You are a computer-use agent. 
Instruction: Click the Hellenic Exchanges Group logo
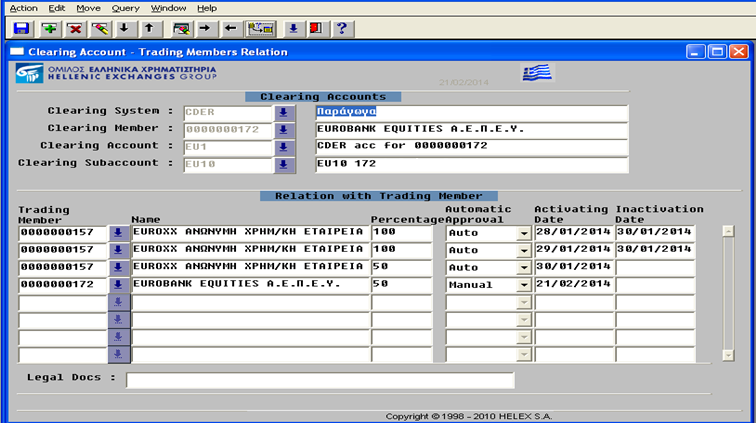(x=116, y=73)
